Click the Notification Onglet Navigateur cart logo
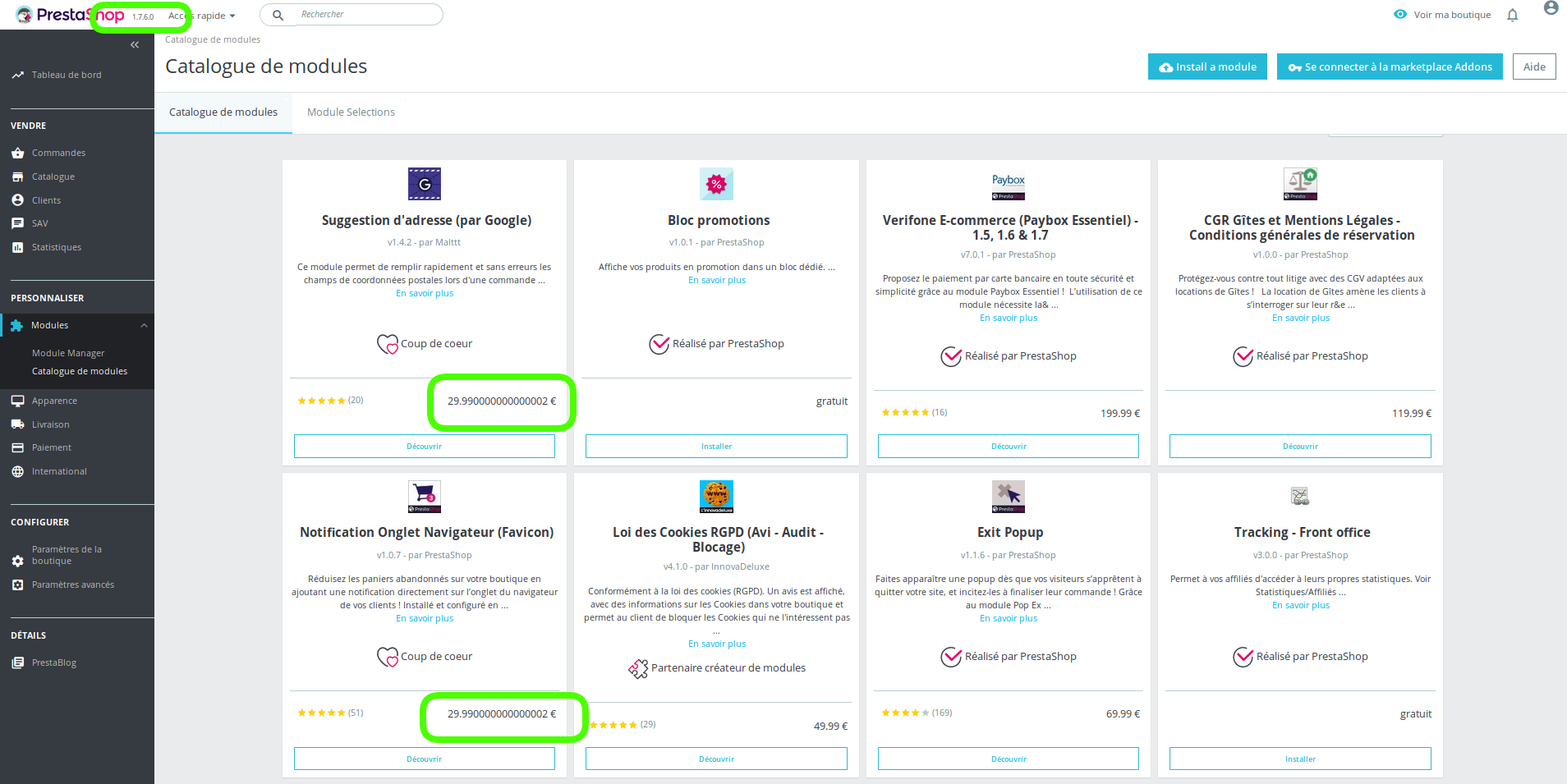 [x=425, y=497]
